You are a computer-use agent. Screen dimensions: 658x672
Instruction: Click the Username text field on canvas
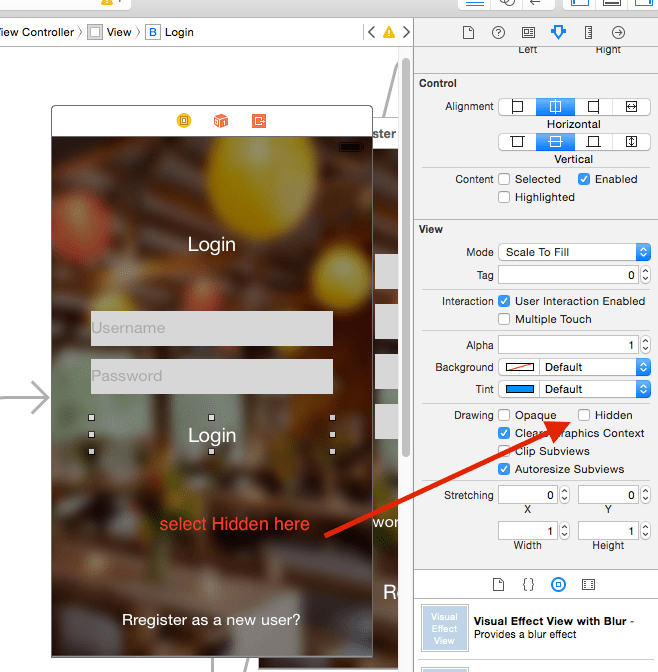coord(212,328)
